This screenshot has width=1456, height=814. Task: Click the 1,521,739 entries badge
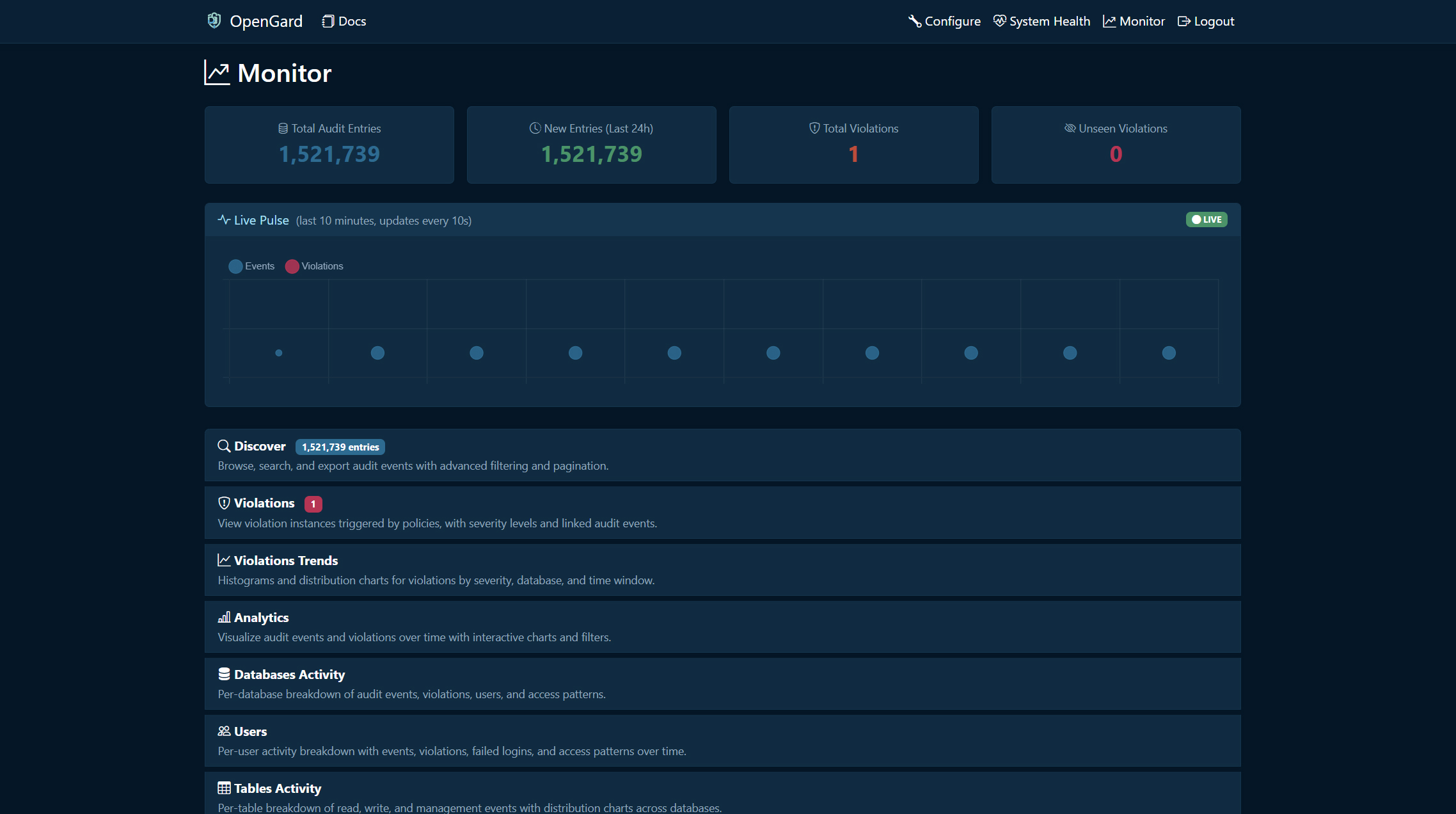340,447
